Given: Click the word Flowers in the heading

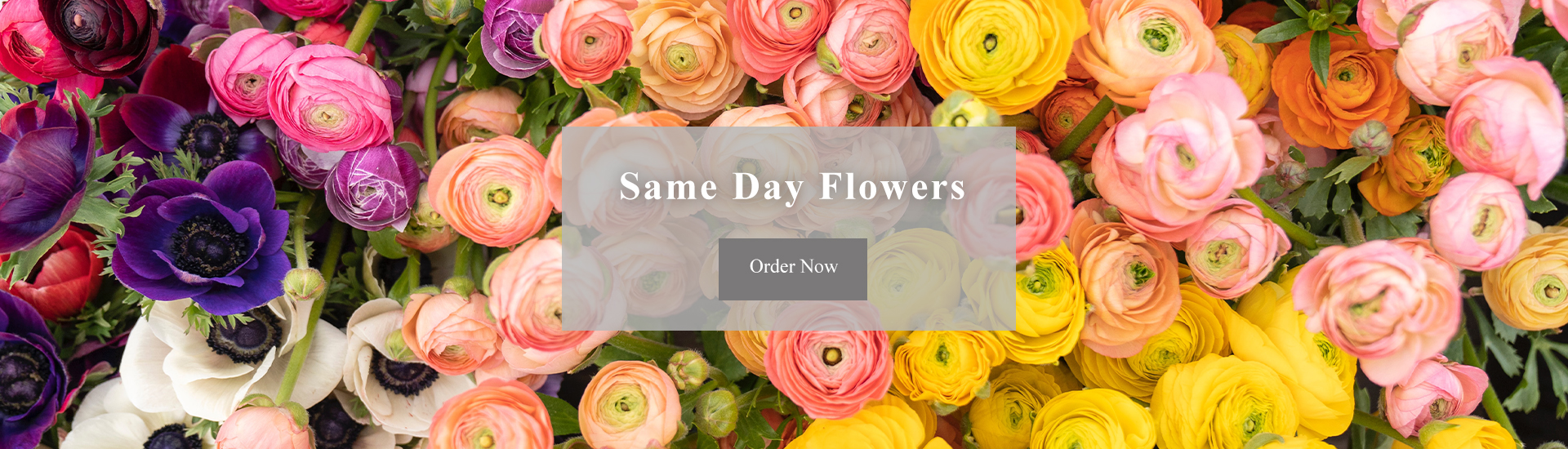Looking at the screenshot, I should [x=893, y=187].
